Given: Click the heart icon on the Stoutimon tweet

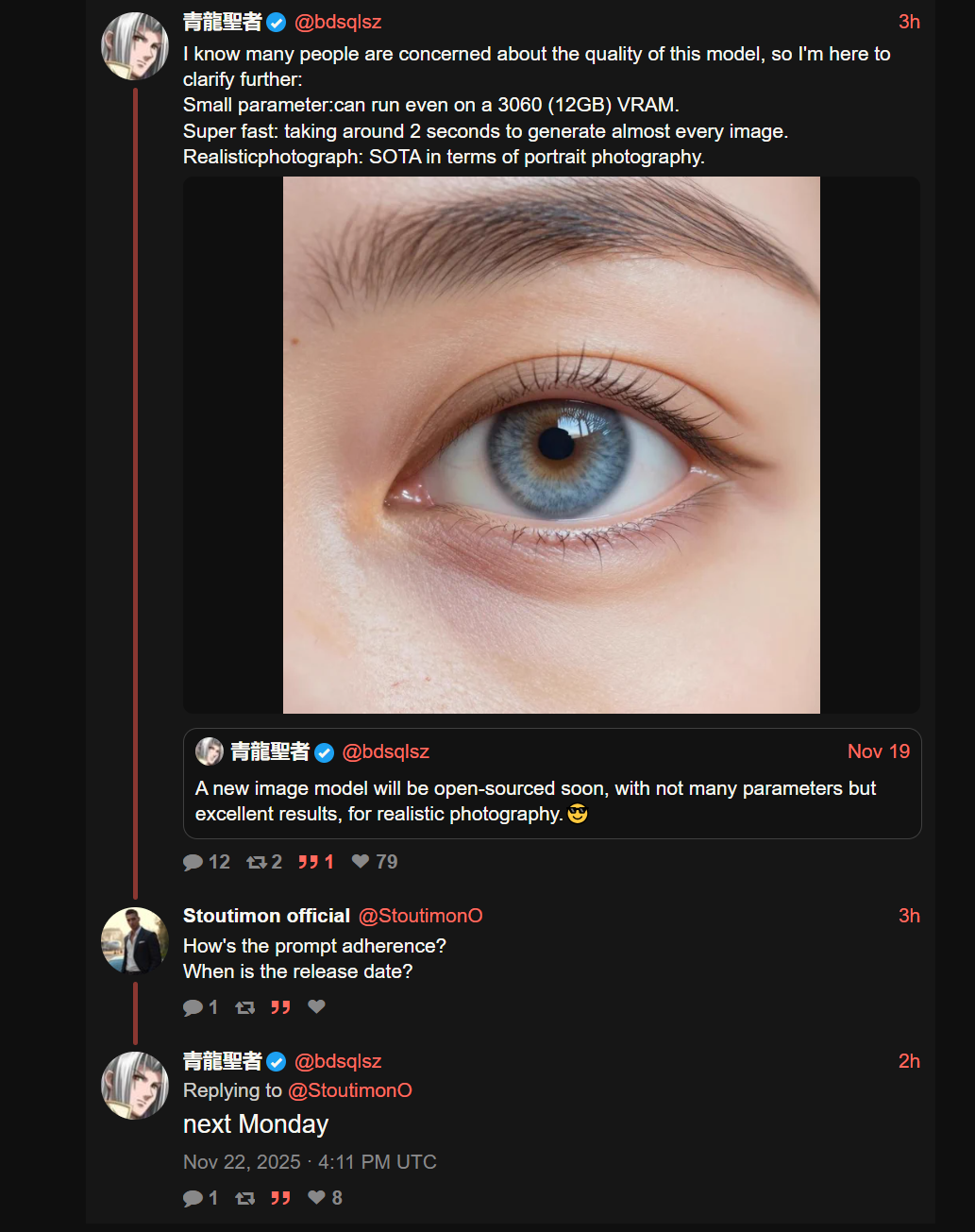Looking at the screenshot, I should (x=317, y=1006).
